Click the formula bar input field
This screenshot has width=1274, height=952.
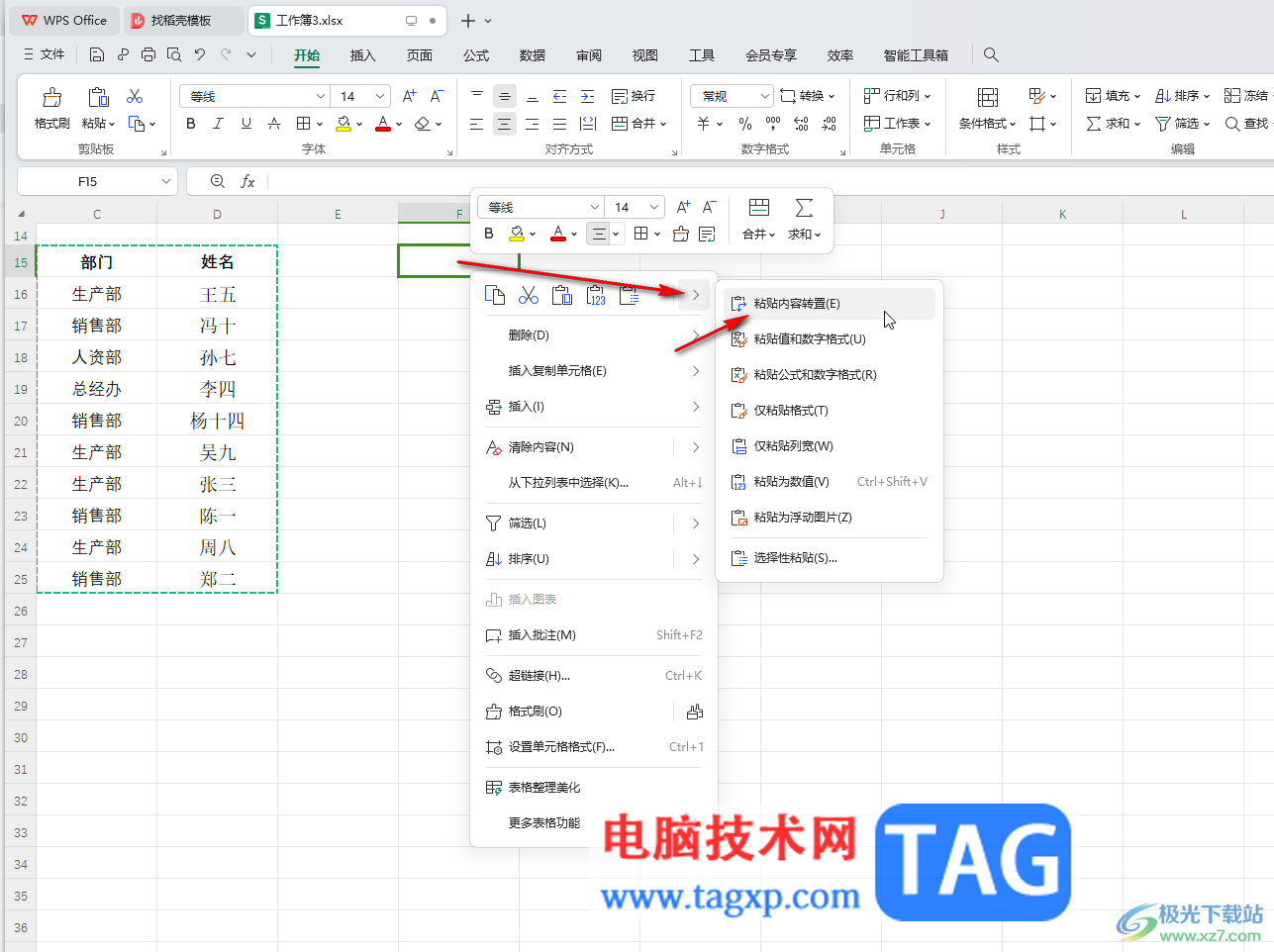tap(770, 181)
